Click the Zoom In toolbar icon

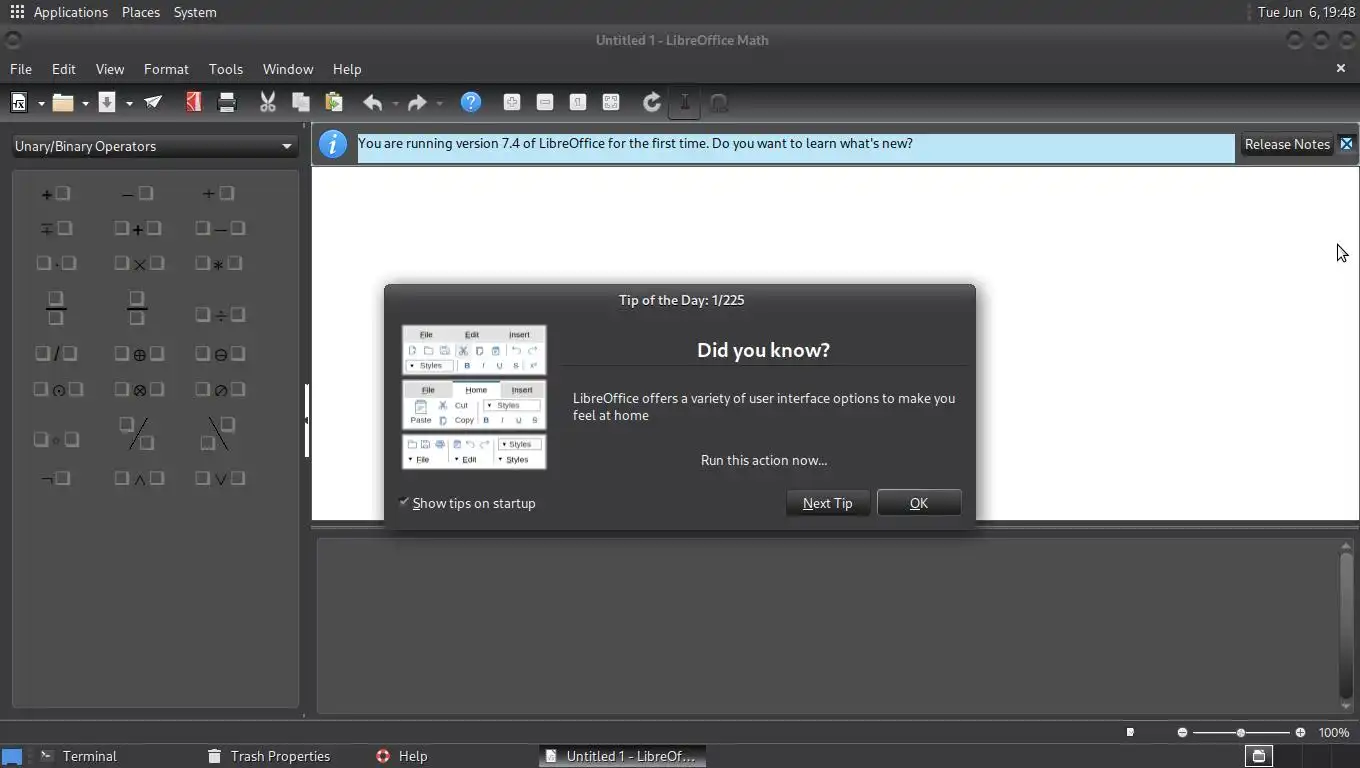512,102
